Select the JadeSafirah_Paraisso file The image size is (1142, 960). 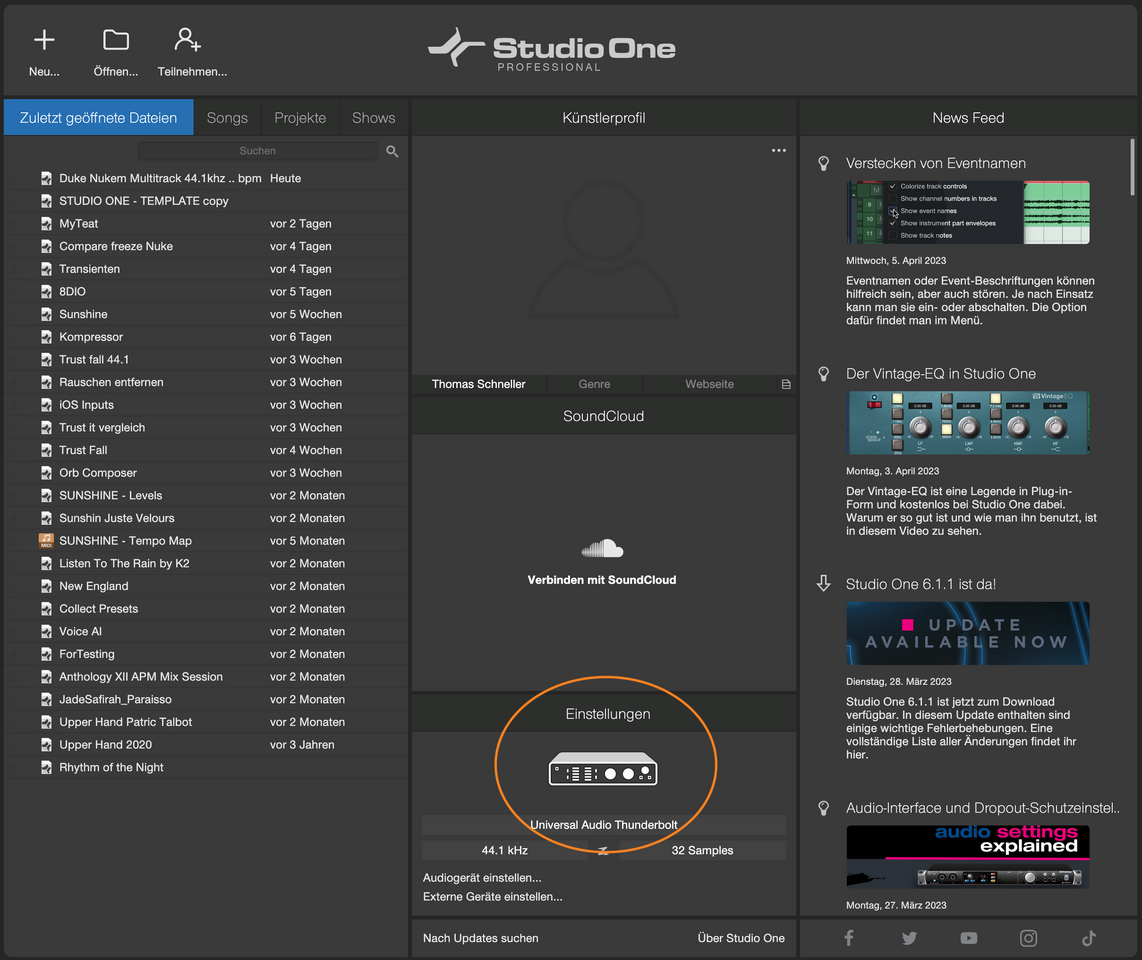tap(205, 699)
